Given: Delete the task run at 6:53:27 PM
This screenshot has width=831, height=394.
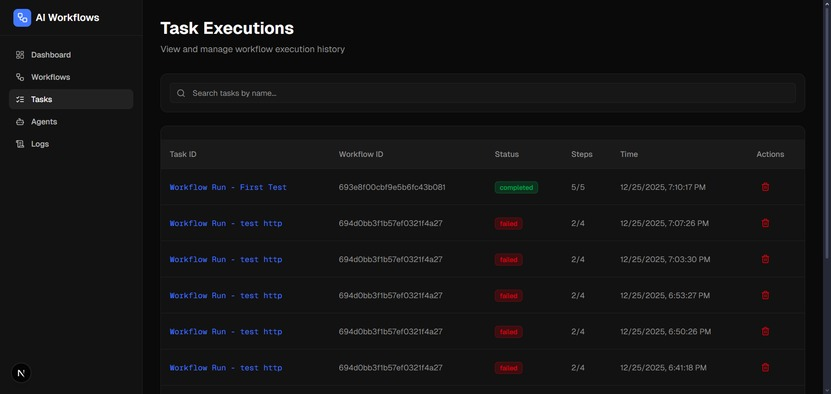Looking at the screenshot, I should (x=765, y=295).
